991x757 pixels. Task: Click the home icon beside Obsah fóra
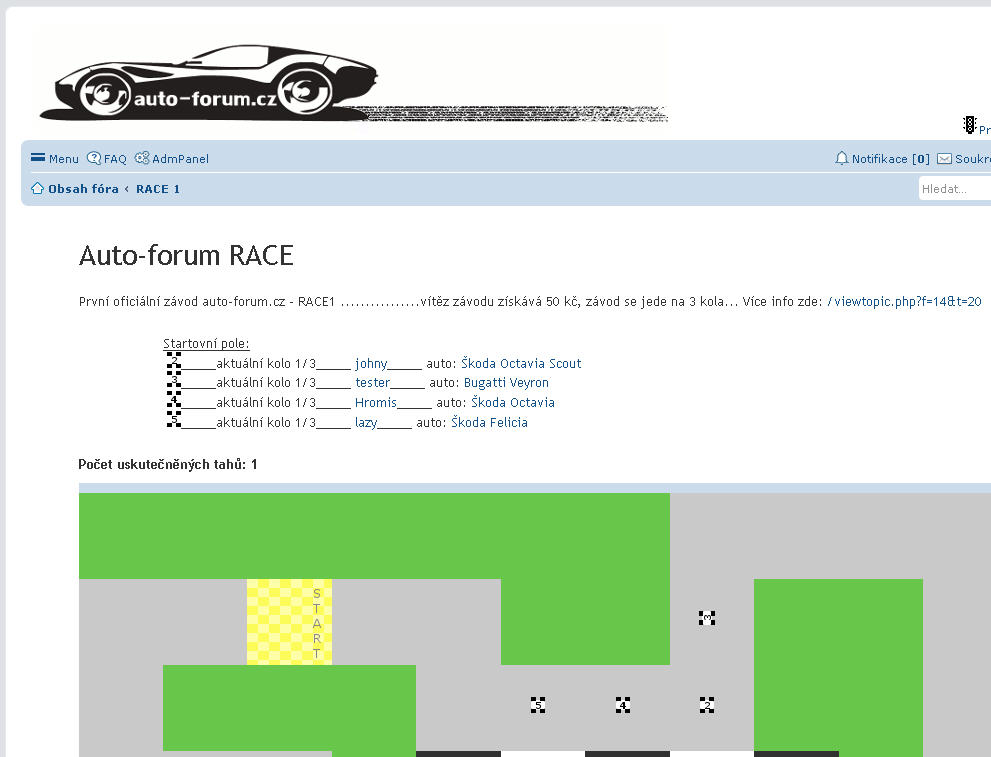click(38, 189)
